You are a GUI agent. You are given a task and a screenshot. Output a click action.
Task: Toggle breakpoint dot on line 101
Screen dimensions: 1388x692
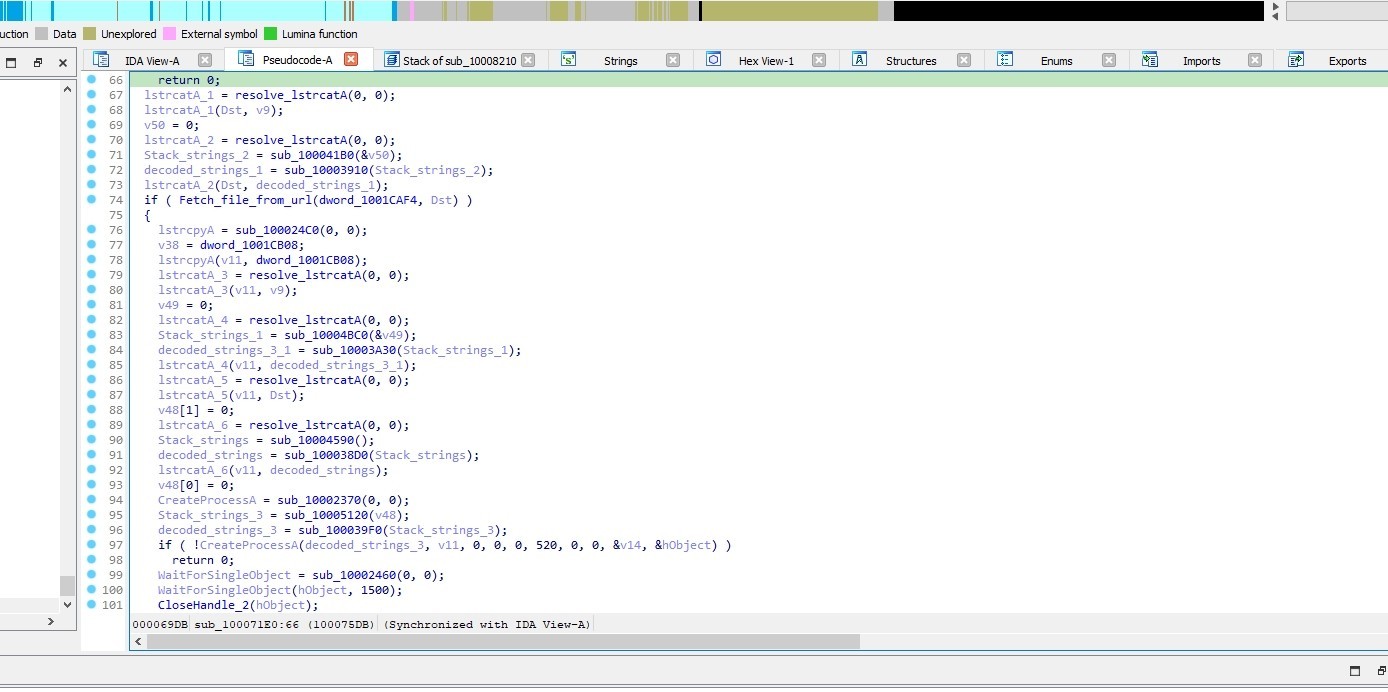click(91, 605)
